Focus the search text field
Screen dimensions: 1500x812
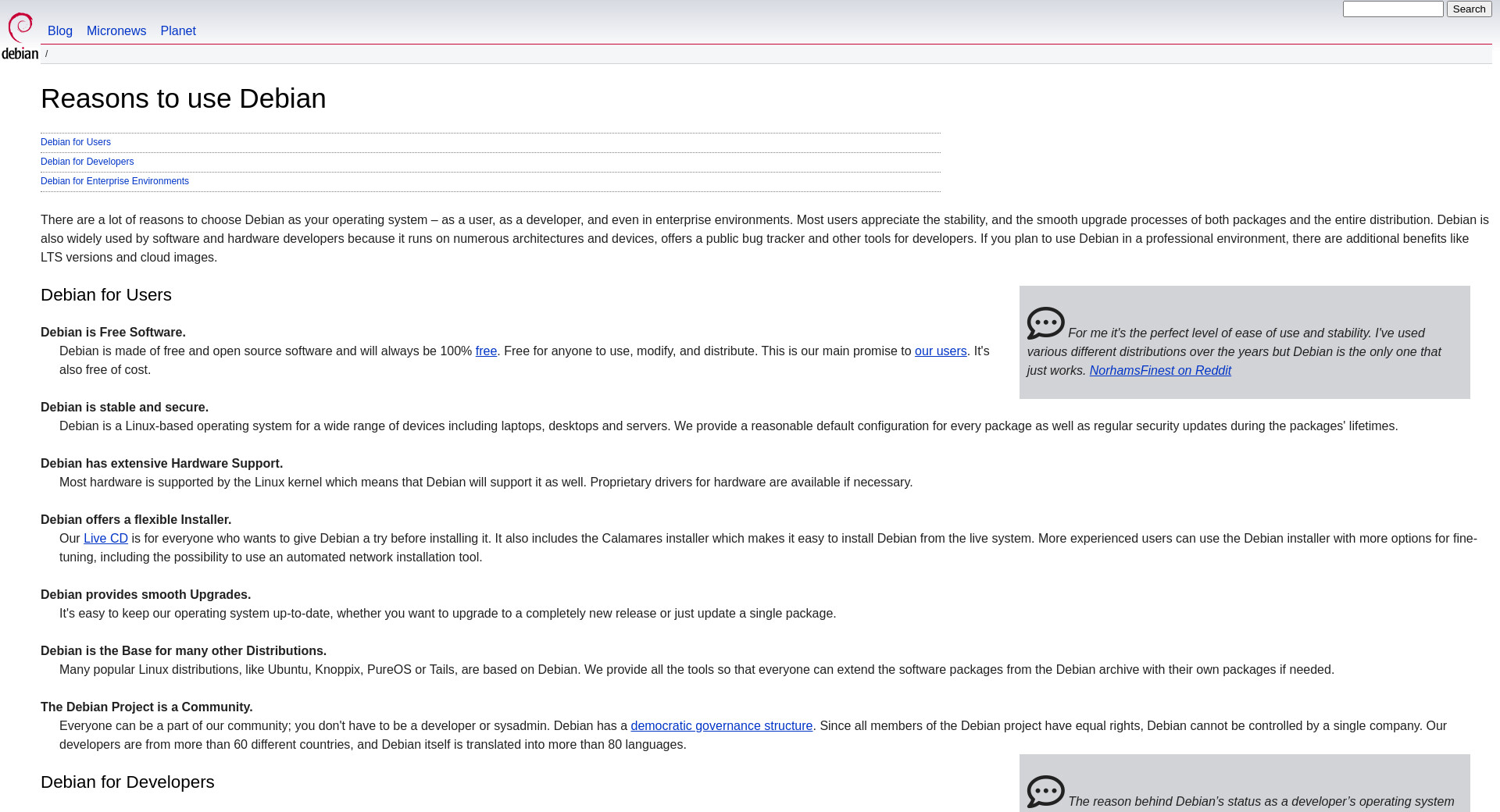pos(1392,9)
